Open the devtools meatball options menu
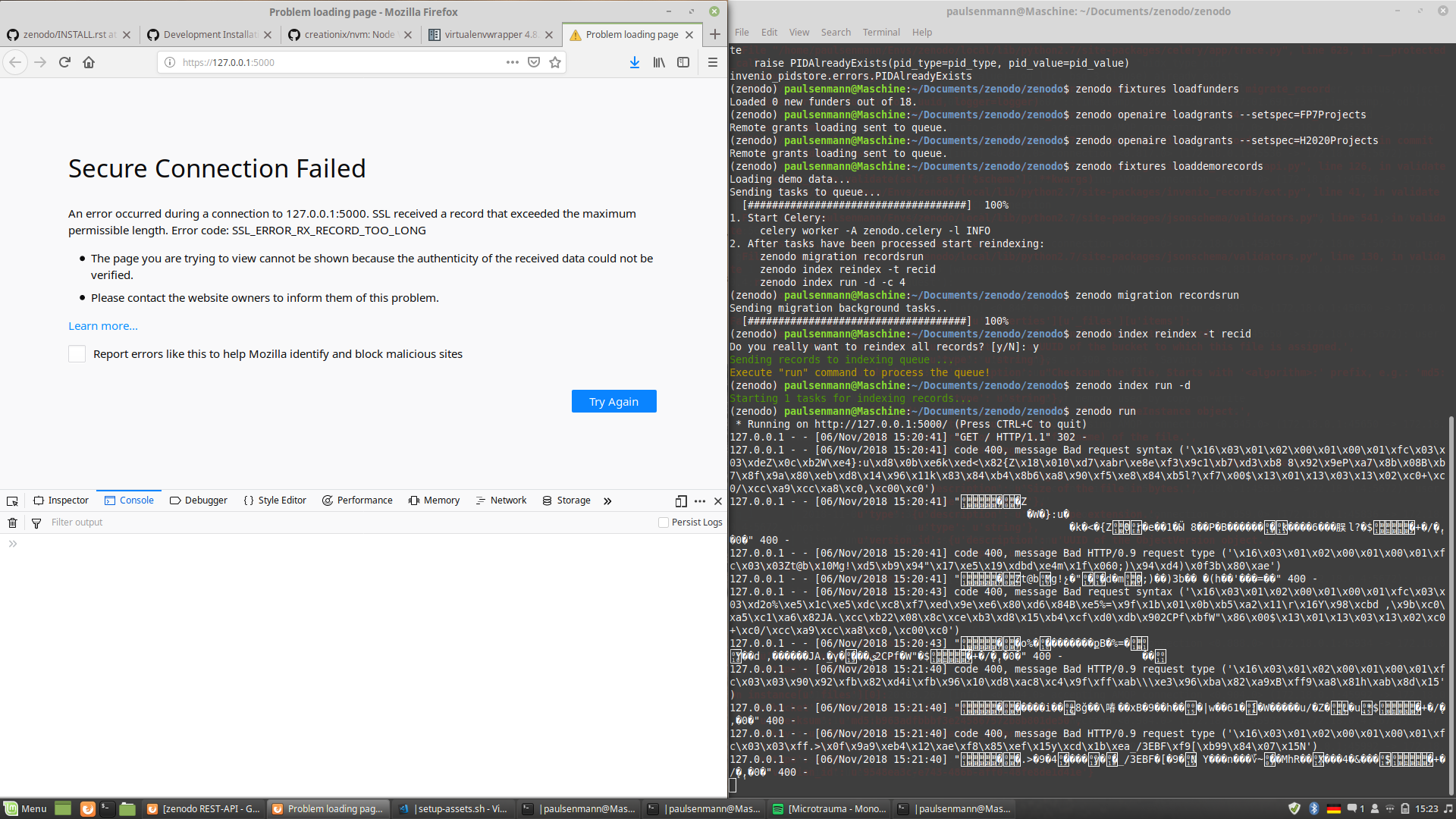Screen dimensions: 1456x819 699,501
